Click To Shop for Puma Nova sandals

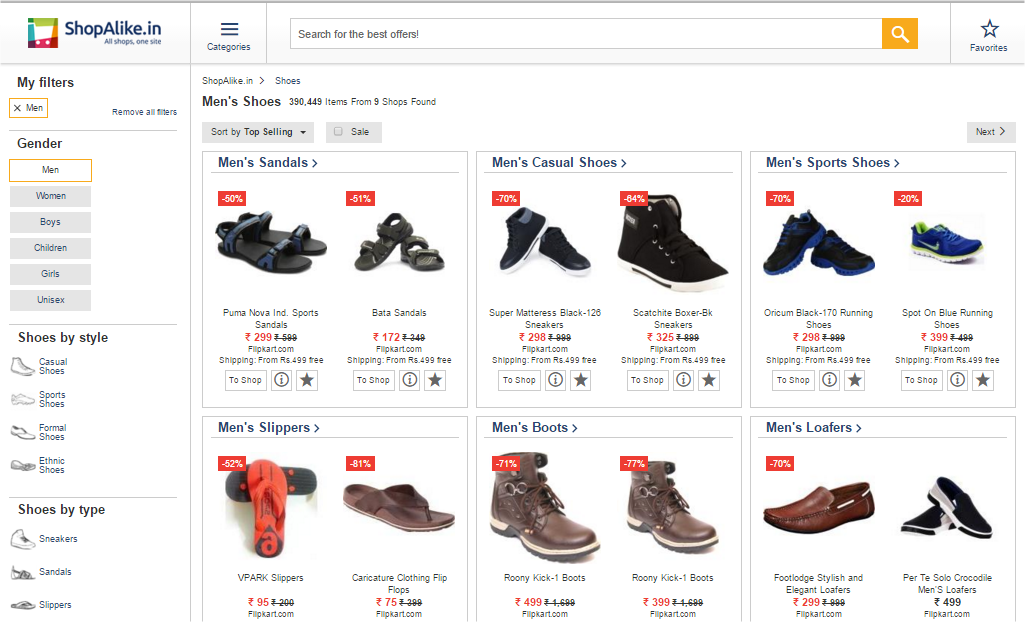[x=245, y=380]
